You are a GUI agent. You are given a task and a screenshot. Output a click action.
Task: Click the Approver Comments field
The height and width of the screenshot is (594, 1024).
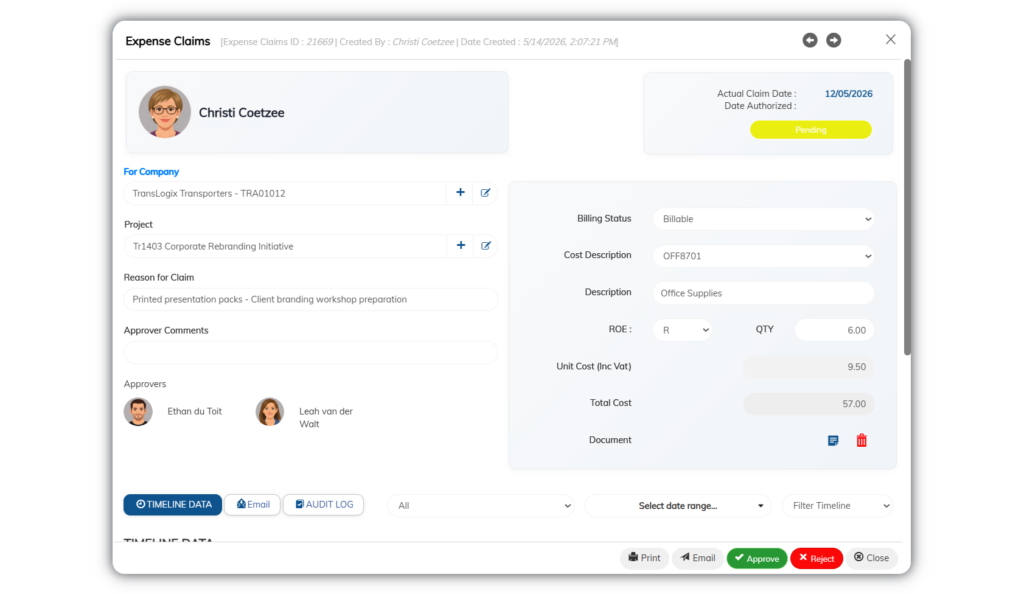[311, 352]
